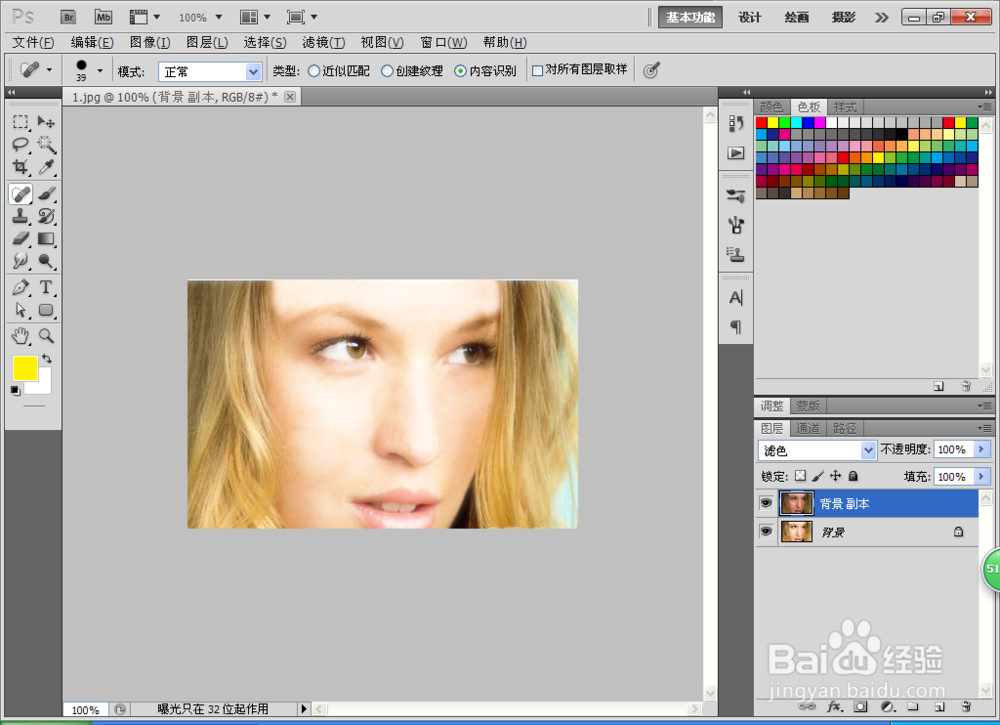The height and width of the screenshot is (725, 1000).
Task: Select the Pen tool
Action: [20, 288]
